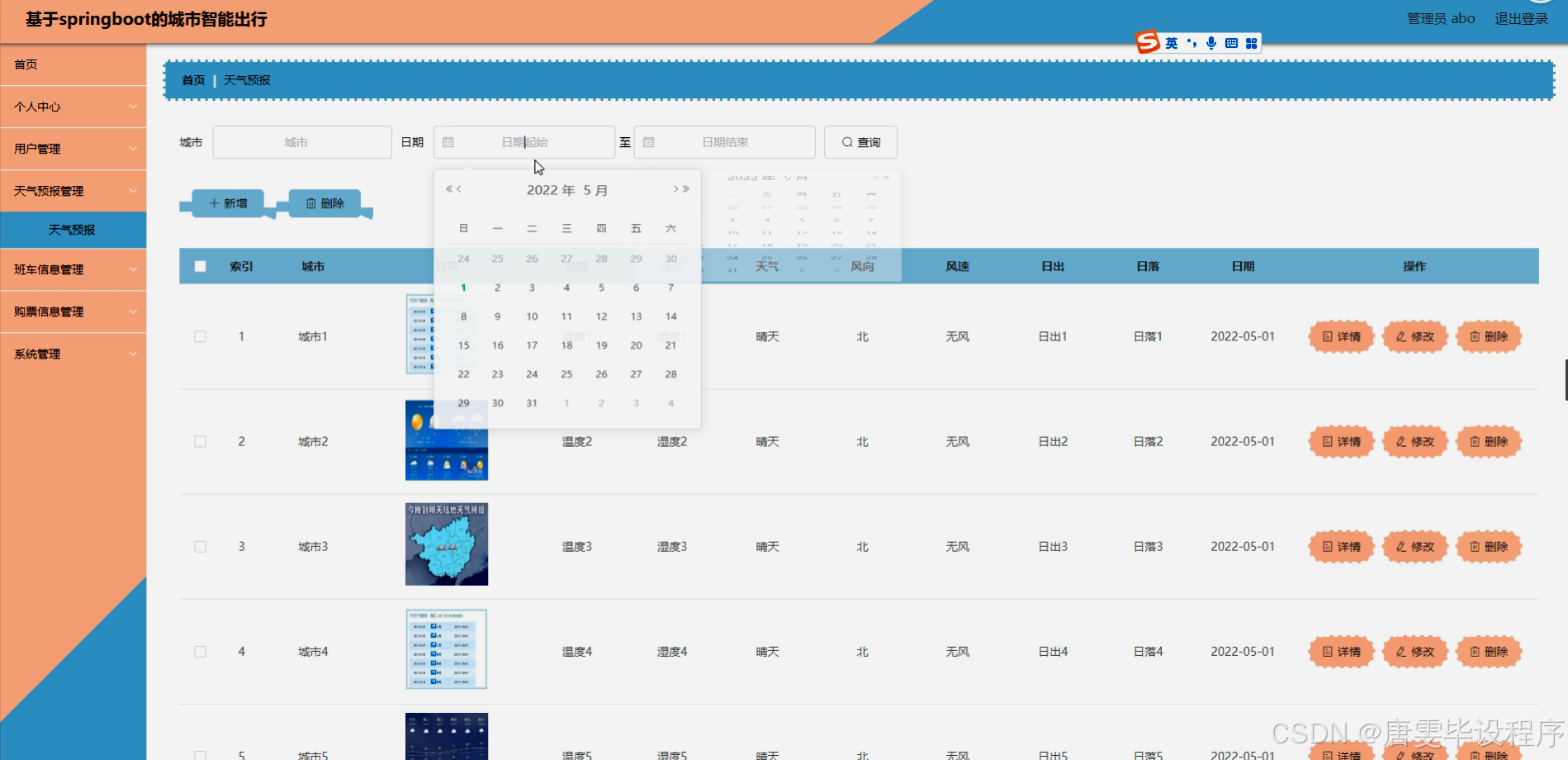Click the 新增 add button
The image size is (1568, 760).
coord(228,203)
